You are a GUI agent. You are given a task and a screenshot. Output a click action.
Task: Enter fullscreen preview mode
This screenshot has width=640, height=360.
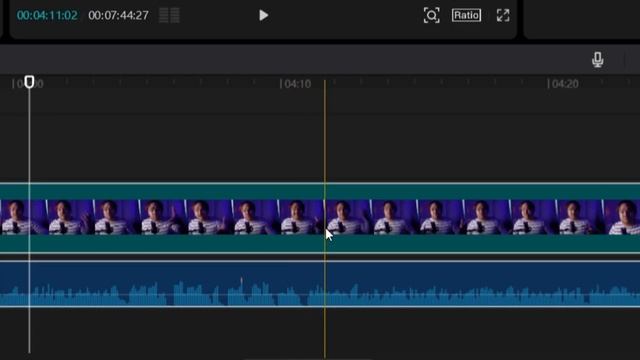click(x=503, y=16)
